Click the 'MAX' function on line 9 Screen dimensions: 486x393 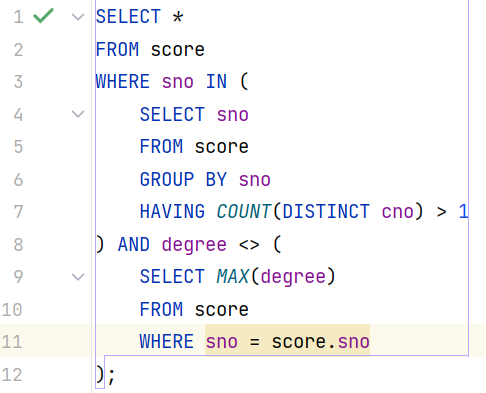[233, 277]
